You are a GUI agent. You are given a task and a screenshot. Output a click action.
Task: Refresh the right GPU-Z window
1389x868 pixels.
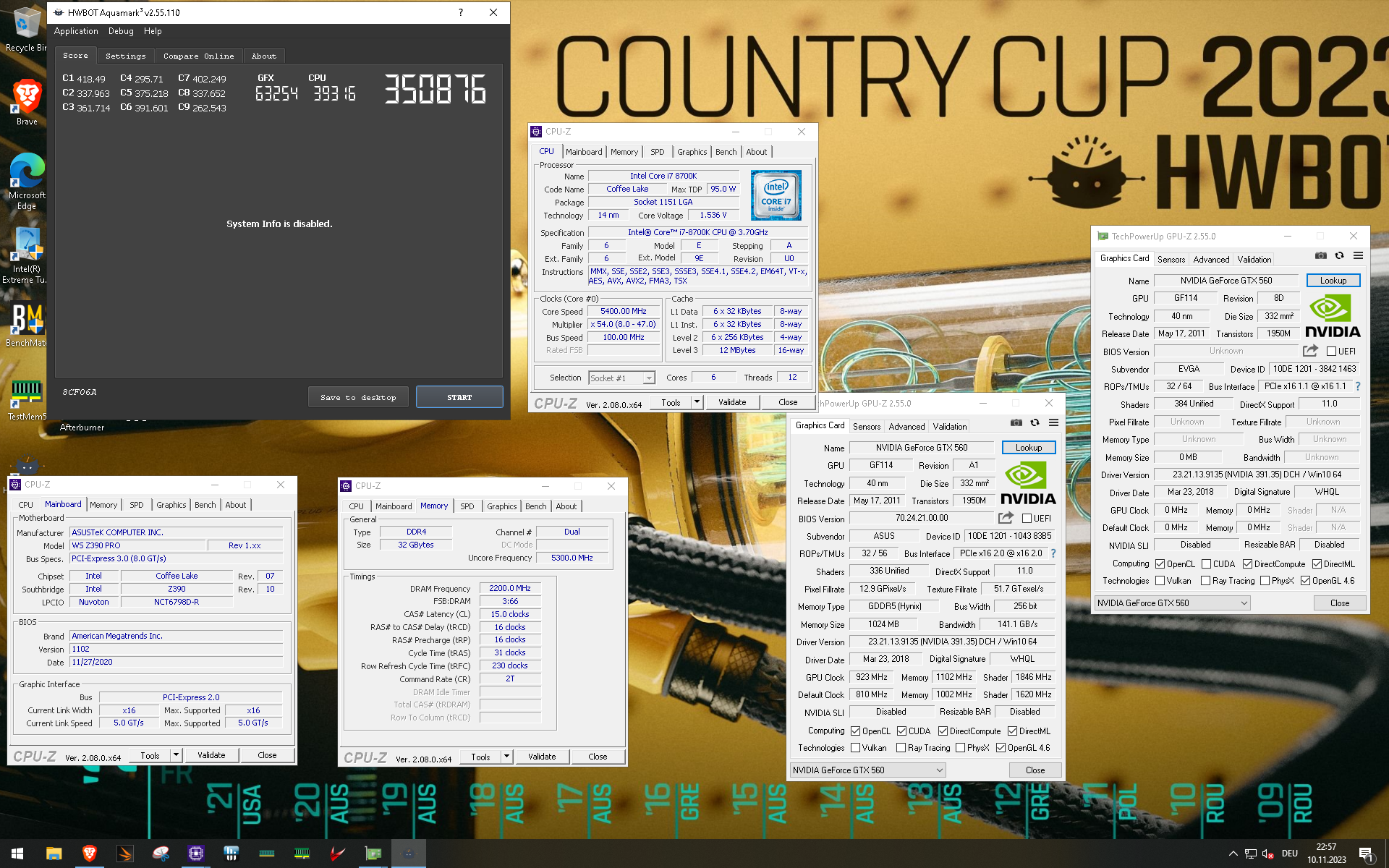click(x=1339, y=255)
